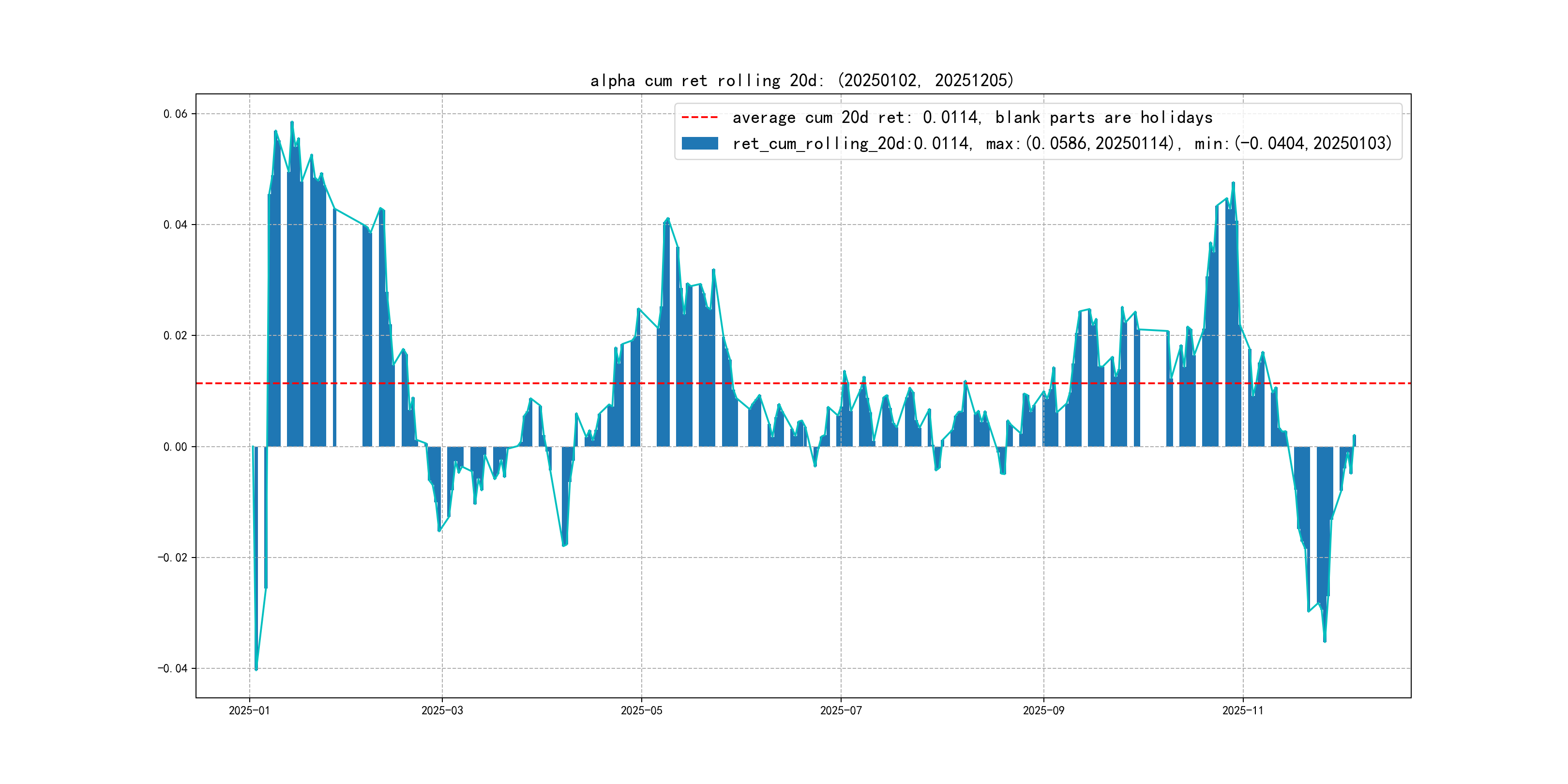Viewport: 1568px width, 784px height.
Task: Click the 2025-09 x-axis tick label
Action: click(x=1043, y=710)
